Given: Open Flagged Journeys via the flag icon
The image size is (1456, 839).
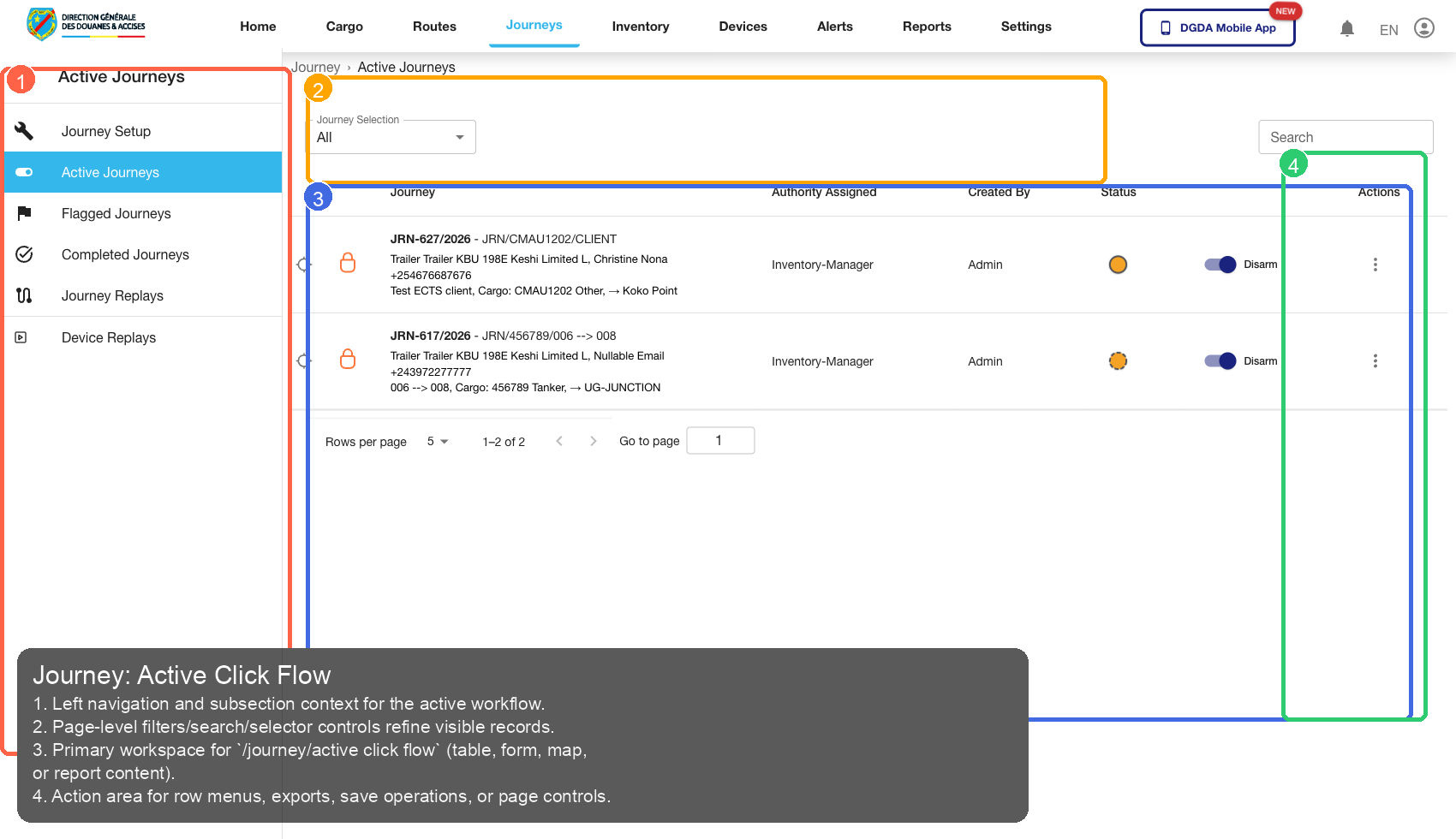Looking at the screenshot, I should [x=24, y=213].
